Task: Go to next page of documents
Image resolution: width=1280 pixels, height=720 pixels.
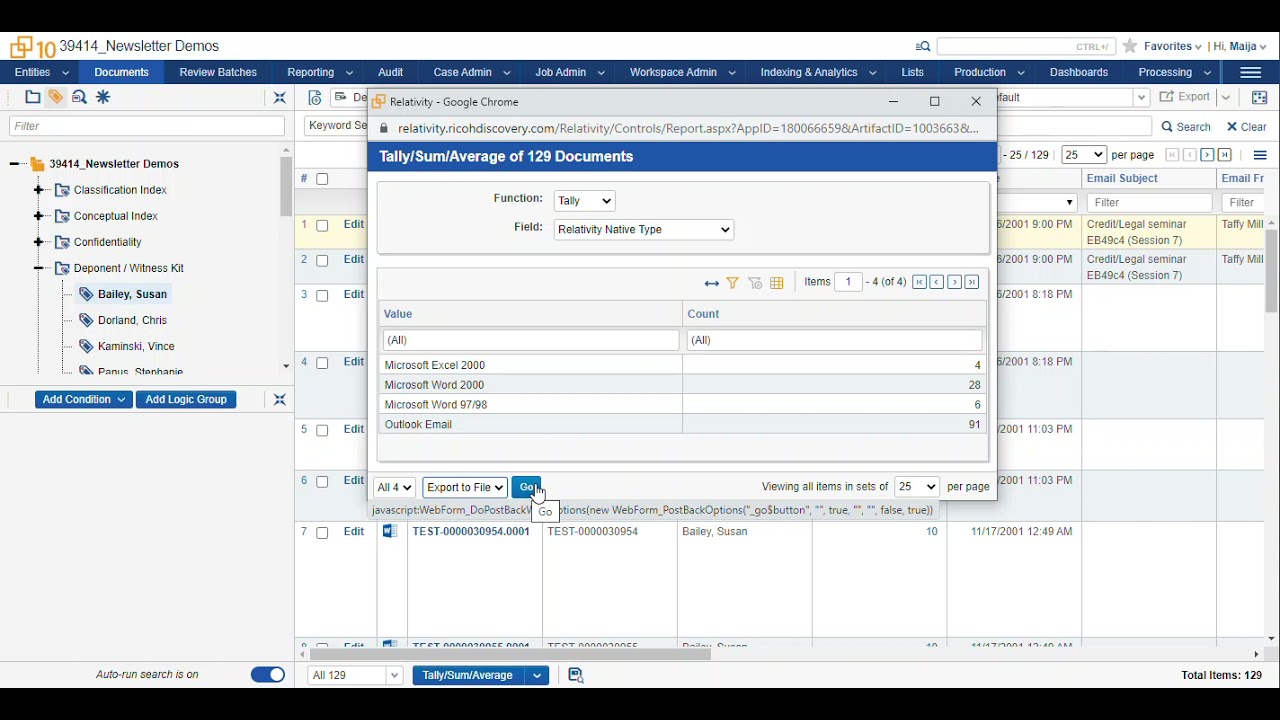Action: coord(1207,155)
